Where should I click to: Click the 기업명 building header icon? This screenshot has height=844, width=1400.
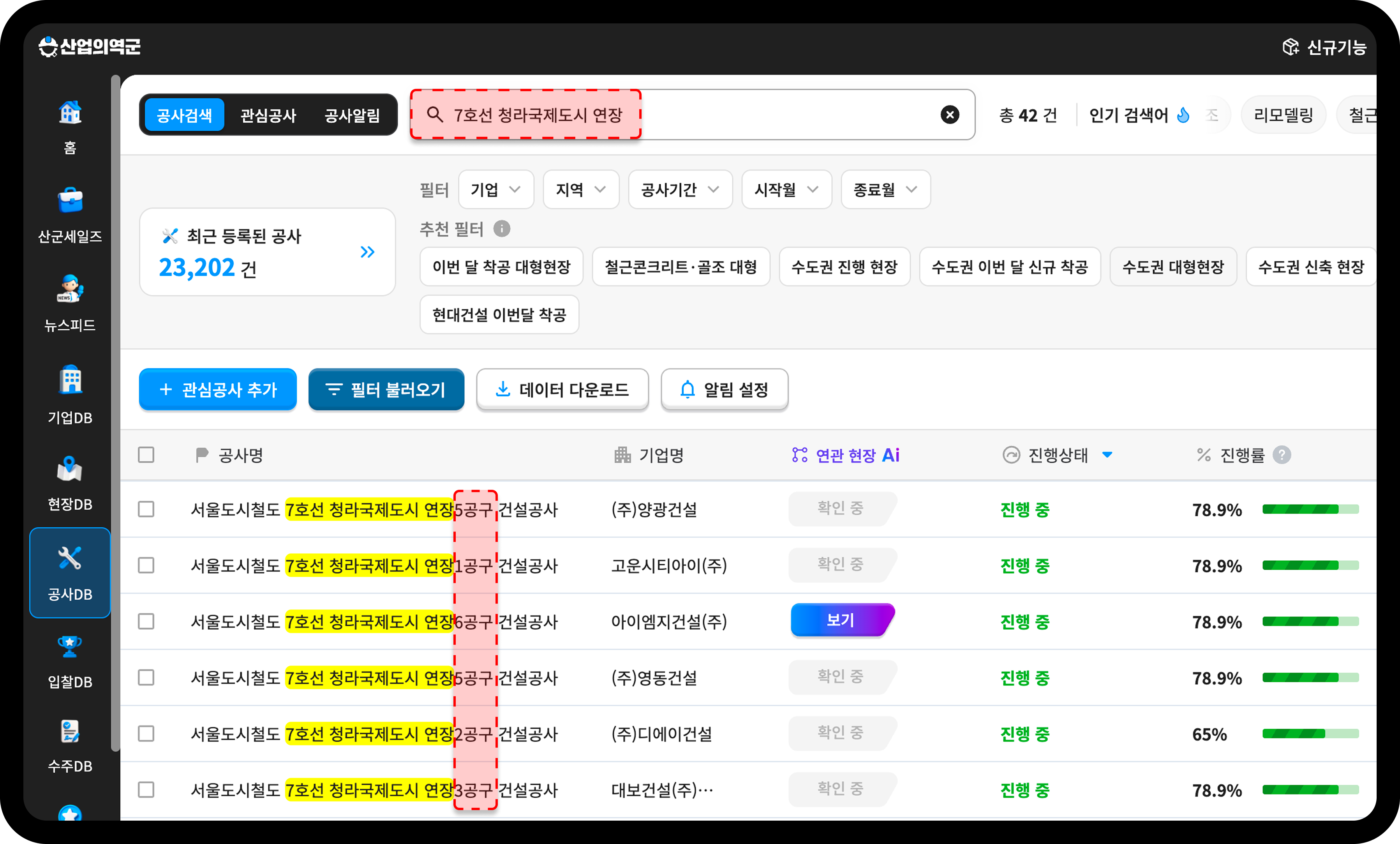[x=622, y=455]
